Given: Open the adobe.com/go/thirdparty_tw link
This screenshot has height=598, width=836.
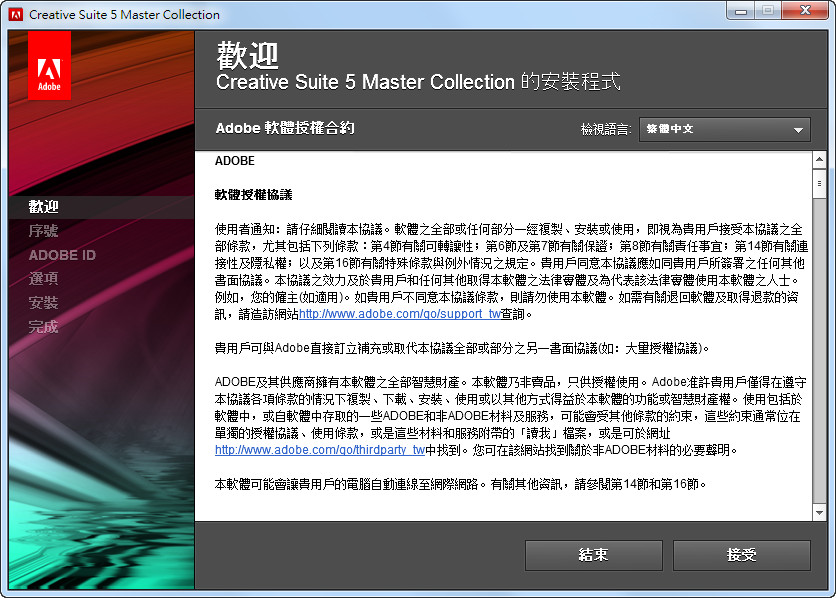Looking at the screenshot, I should click(320, 450).
